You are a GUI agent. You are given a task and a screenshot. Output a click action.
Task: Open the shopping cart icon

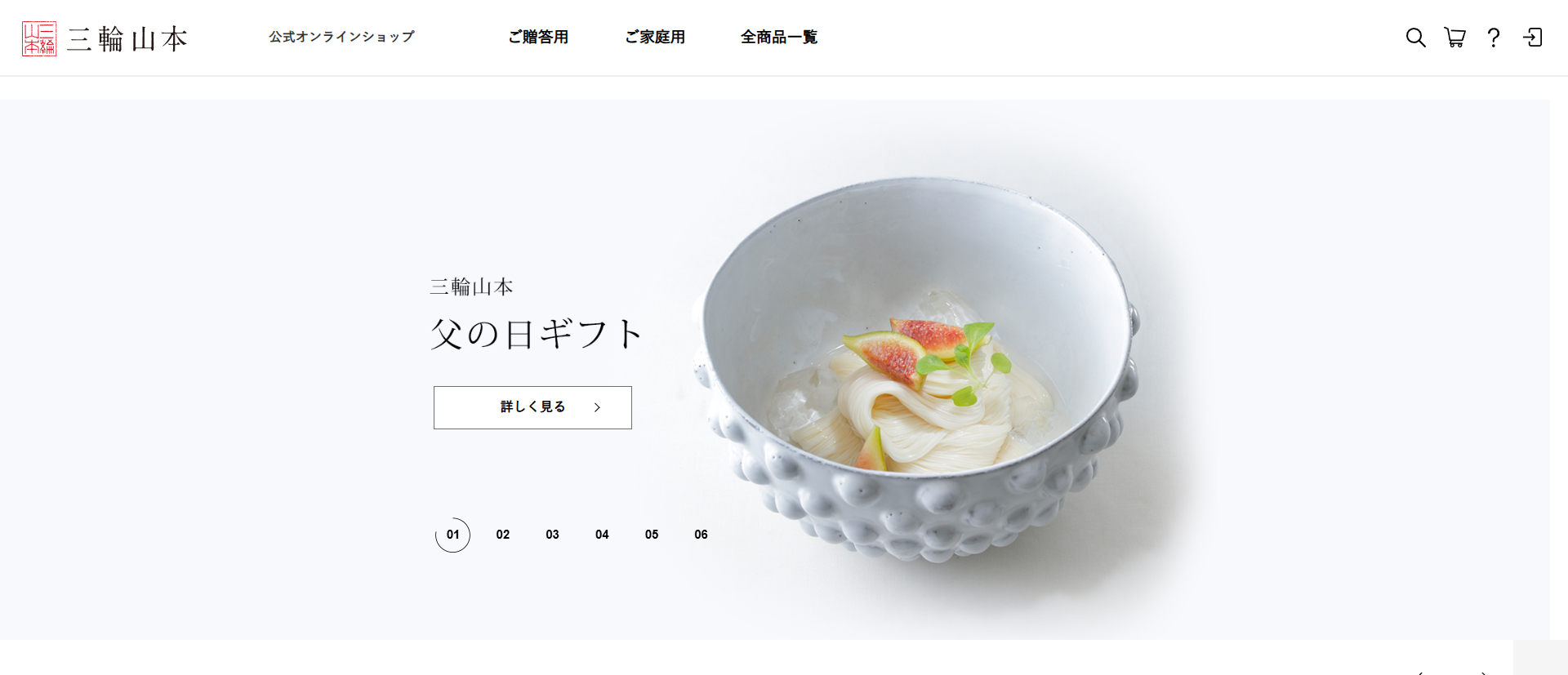tap(1454, 38)
